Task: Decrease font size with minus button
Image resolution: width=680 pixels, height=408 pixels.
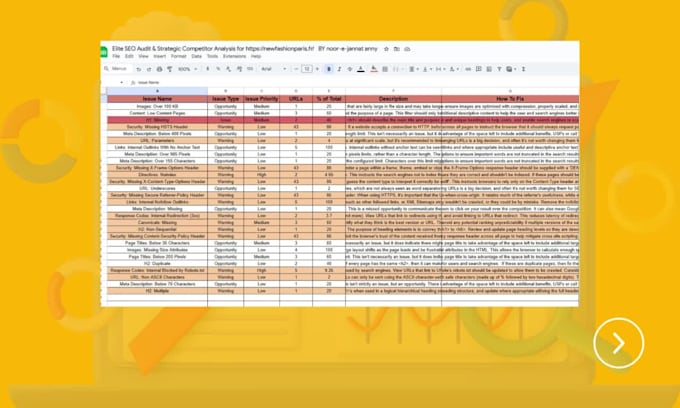Action: coord(297,69)
